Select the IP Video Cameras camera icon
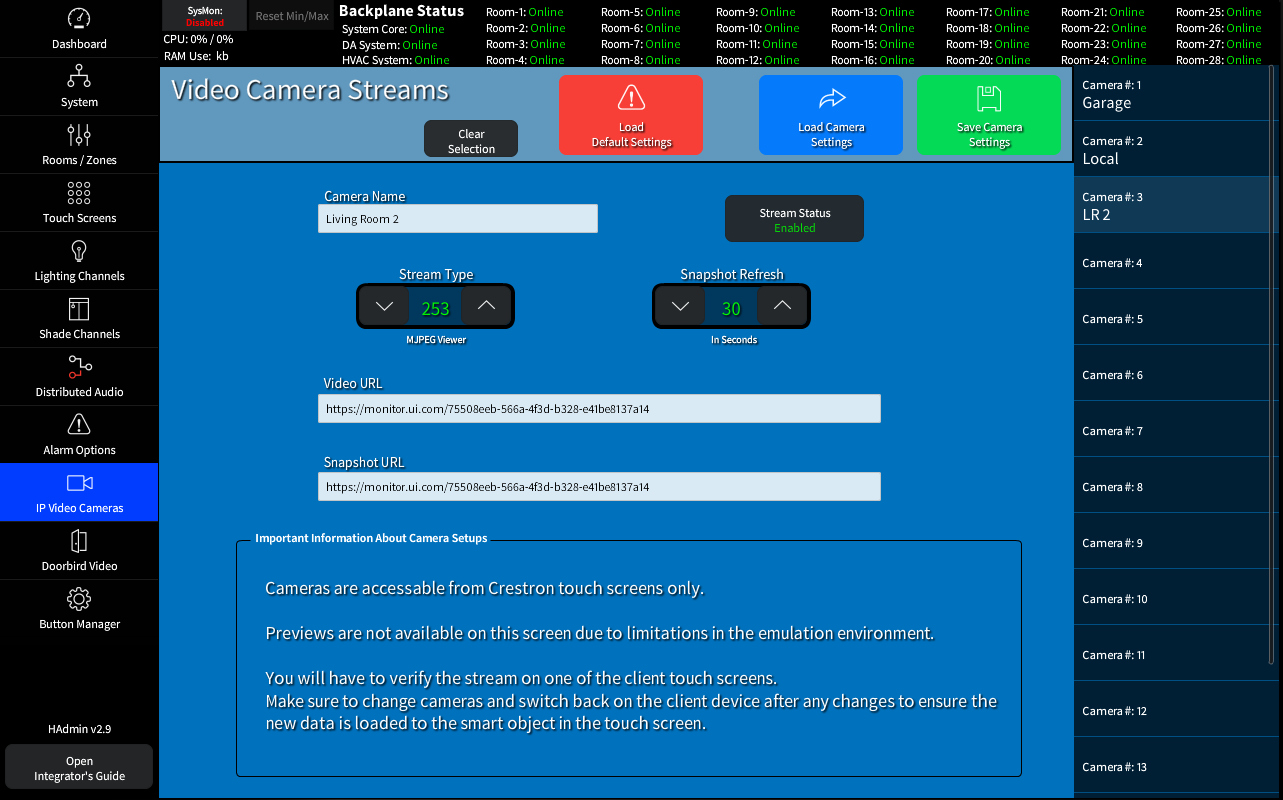 point(79,483)
